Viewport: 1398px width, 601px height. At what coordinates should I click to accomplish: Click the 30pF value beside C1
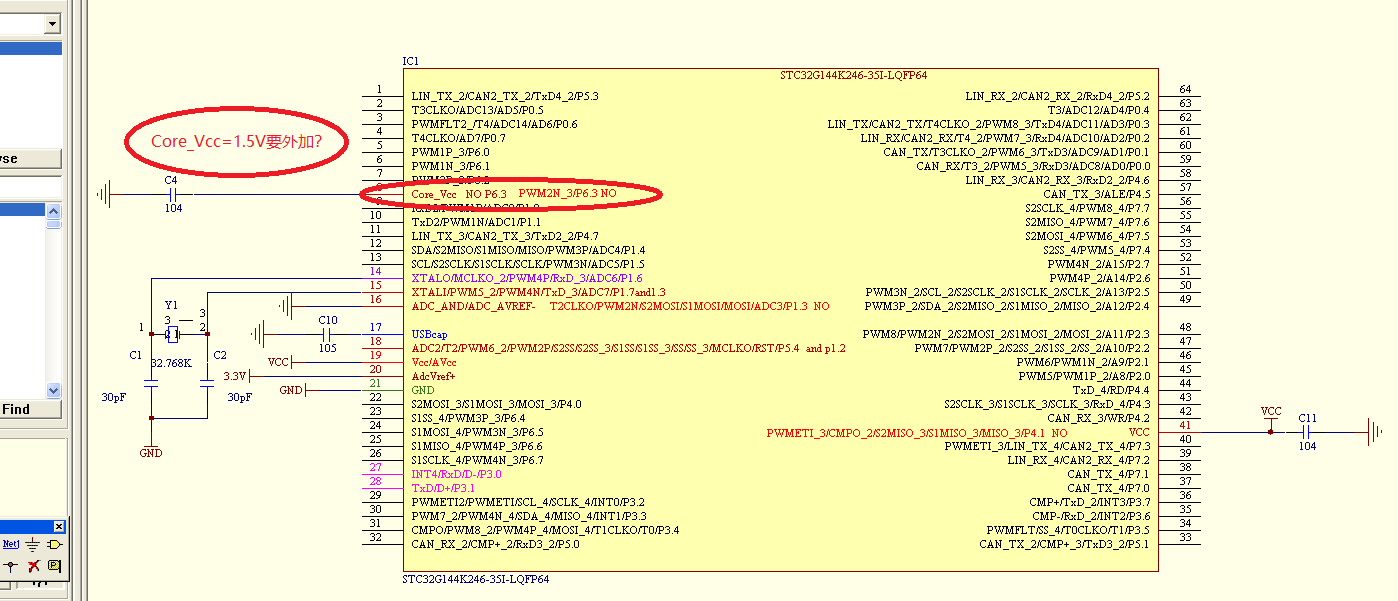(113, 397)
